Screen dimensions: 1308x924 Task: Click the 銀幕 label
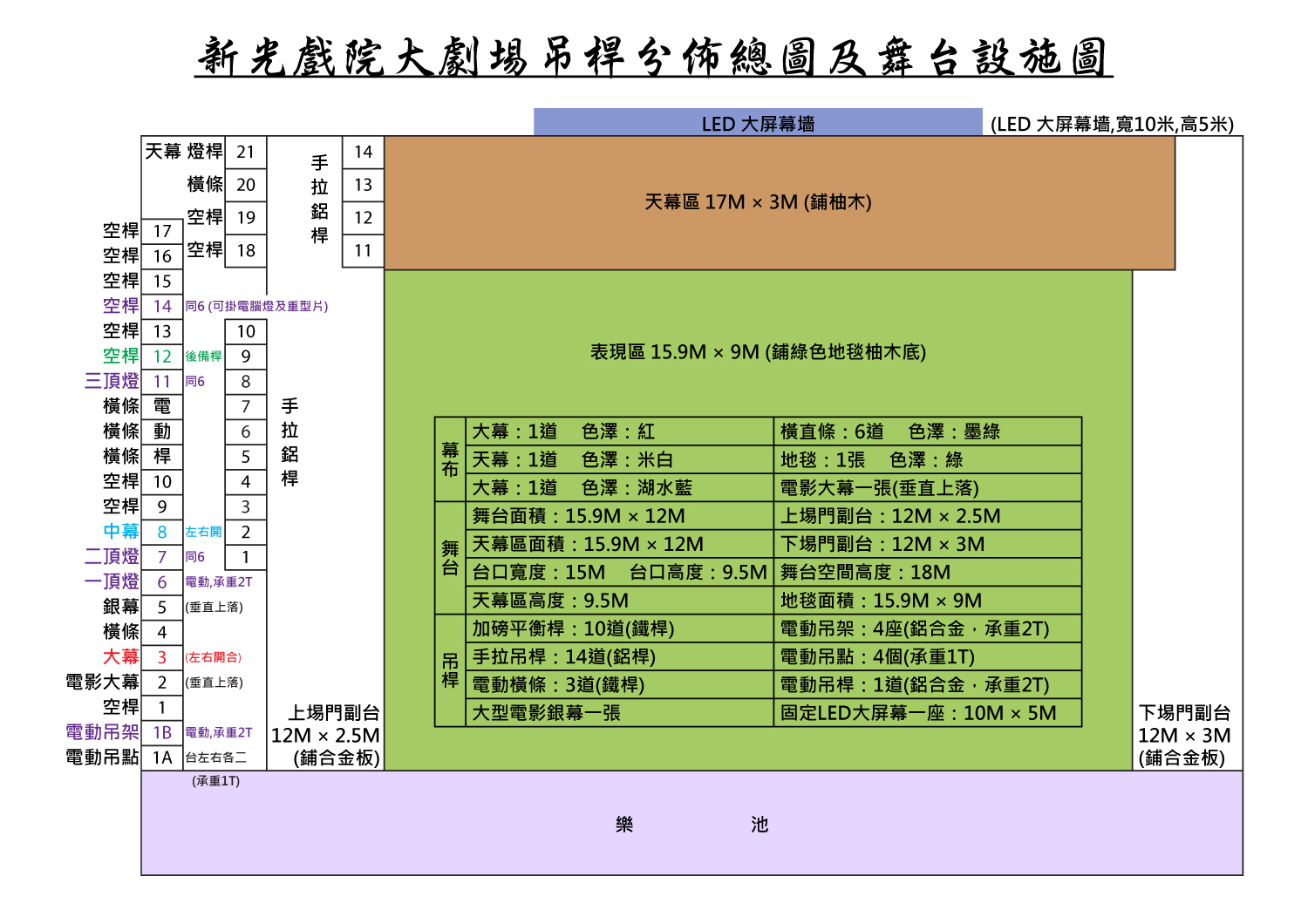pos(121,607)
